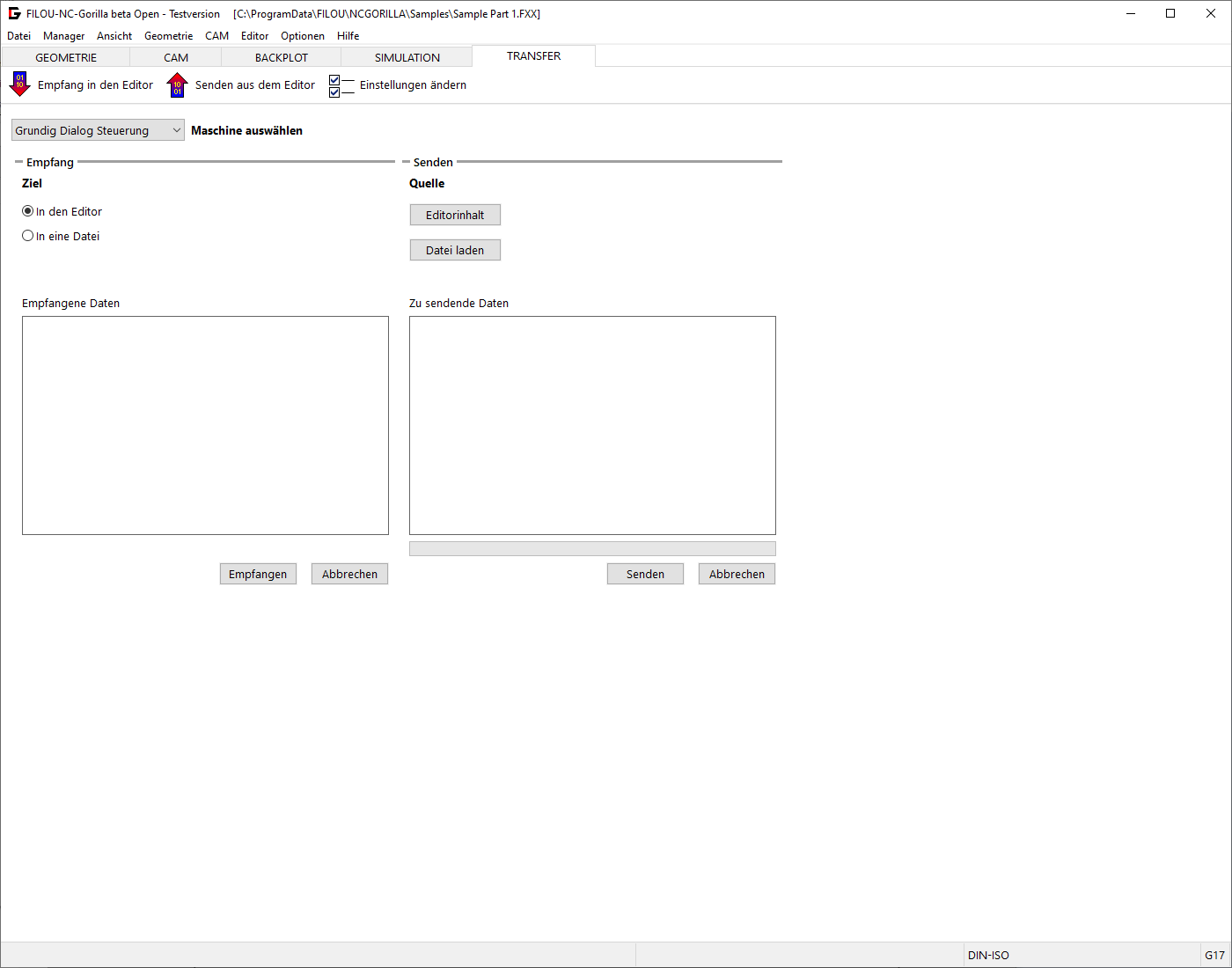
Task: Switch to the CAM tab
Action: click(176, 57)
